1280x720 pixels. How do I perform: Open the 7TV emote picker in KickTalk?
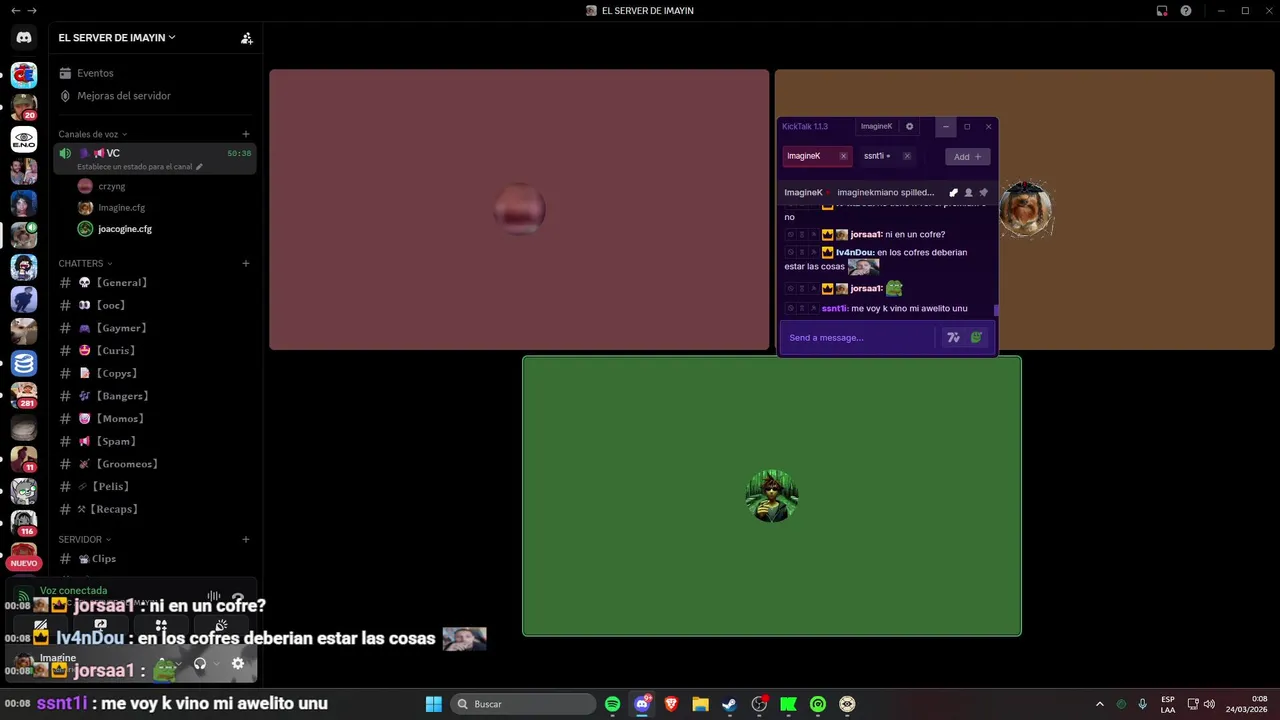[954, 338]
